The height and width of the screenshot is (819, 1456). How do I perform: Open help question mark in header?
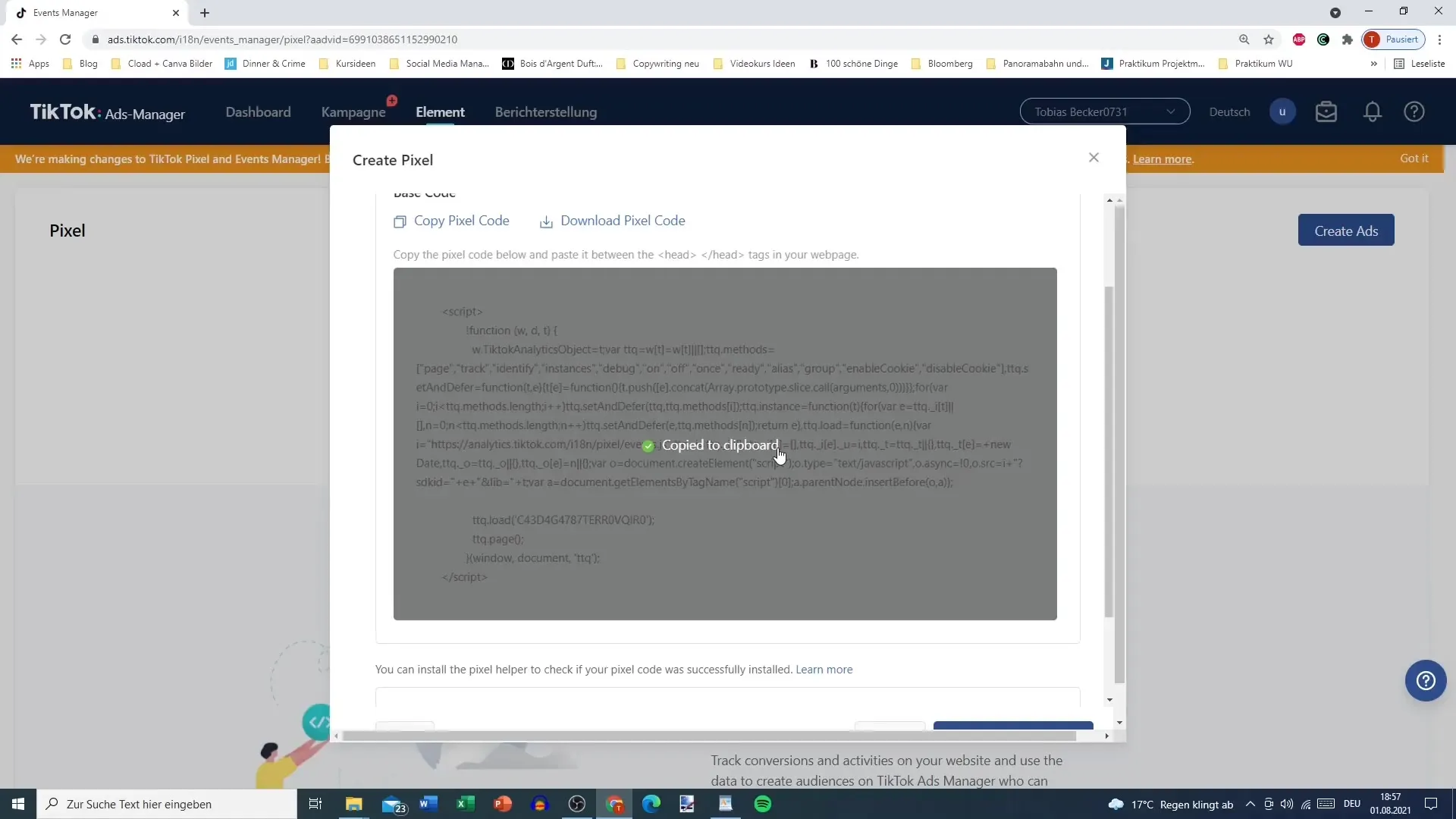1414,111
